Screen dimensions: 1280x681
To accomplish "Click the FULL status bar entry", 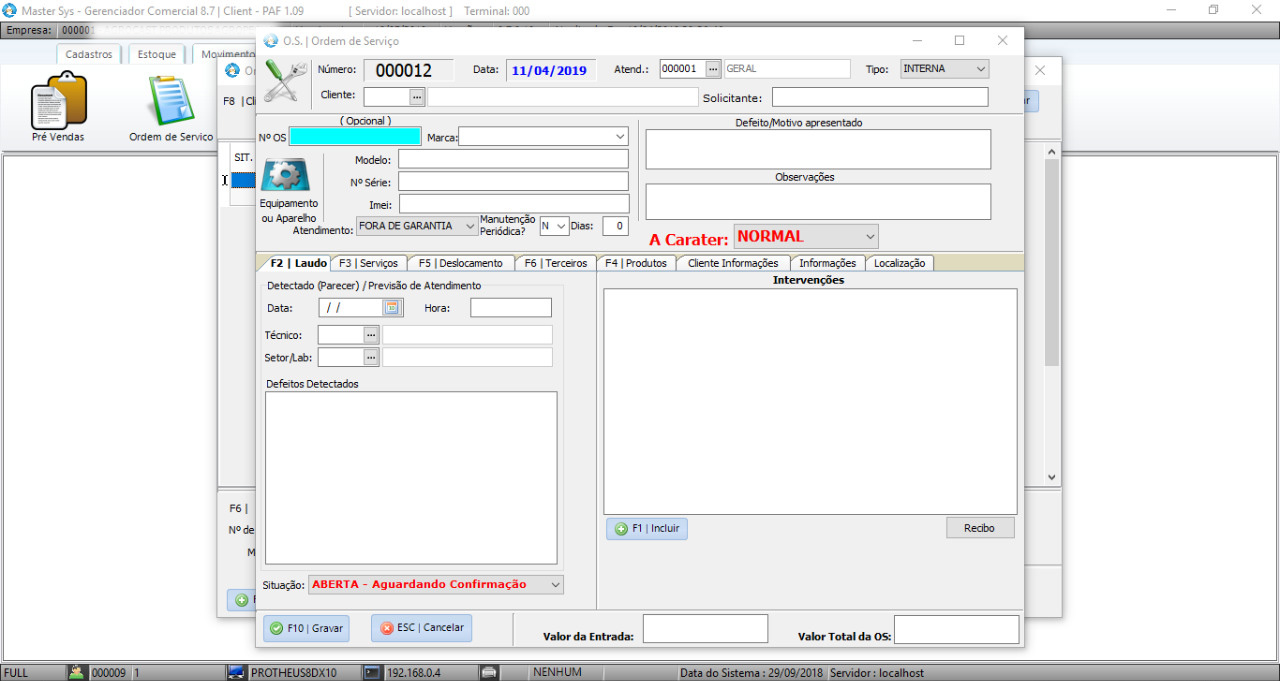I will coord(17,673).
